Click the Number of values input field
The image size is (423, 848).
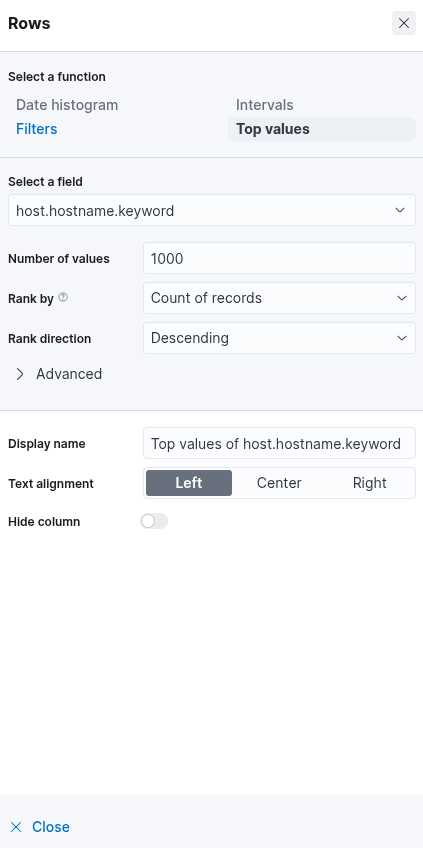279,259
